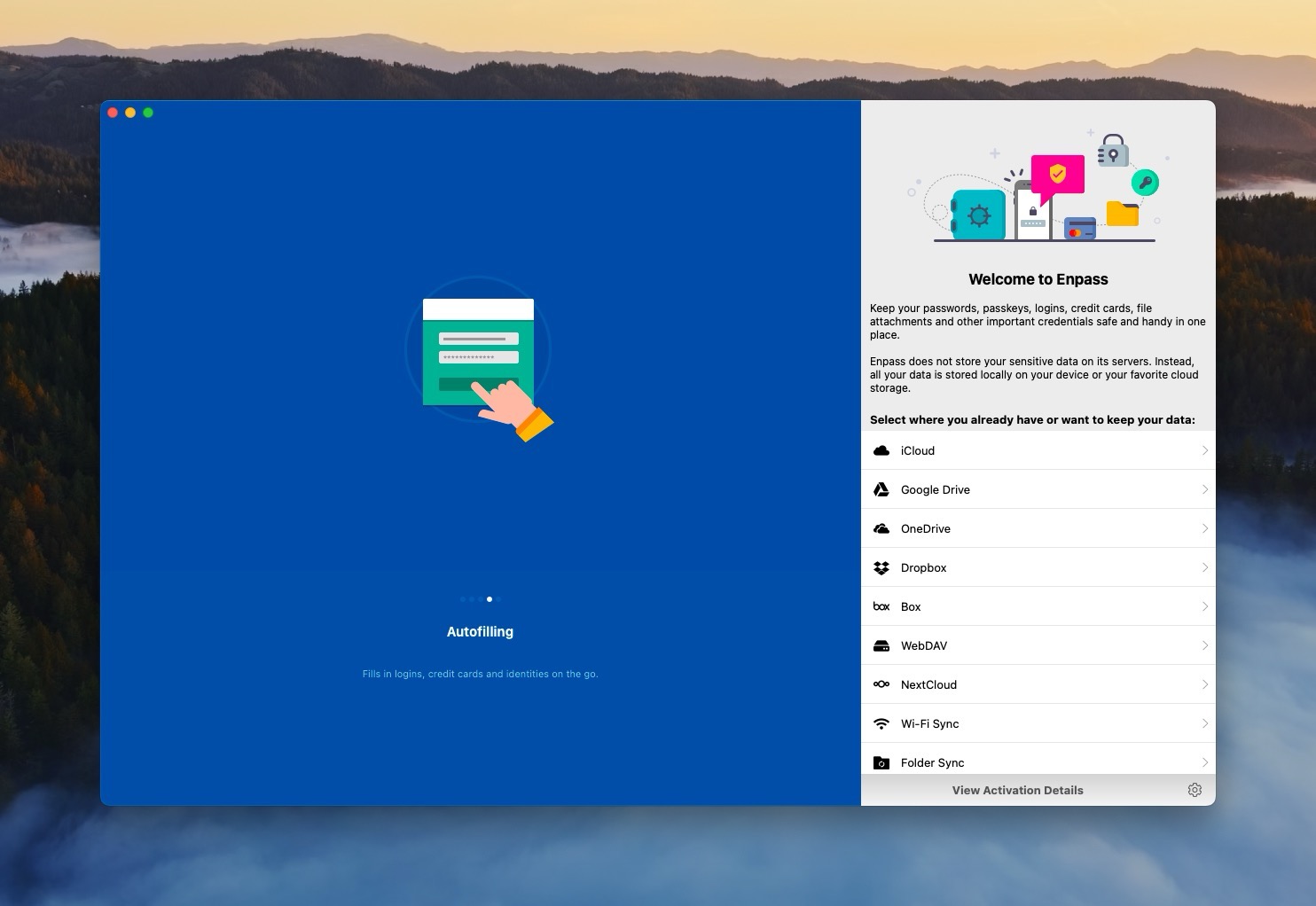Click the Dropbox logo icon
The height and width of the screenshot is (906, 1316).
[x=881, y=567]
